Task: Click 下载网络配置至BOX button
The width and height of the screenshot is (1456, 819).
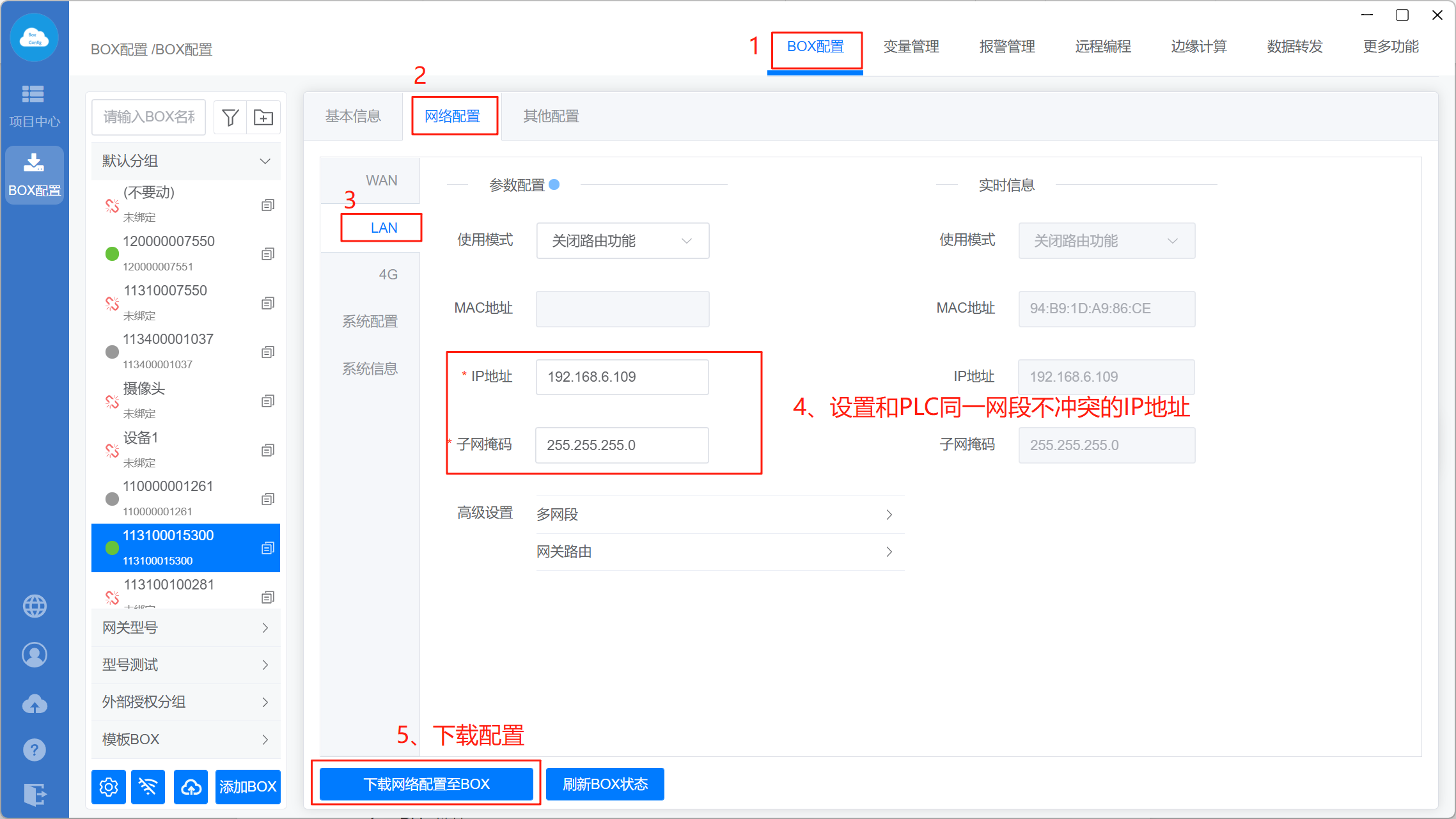Action: [x=427, y=784]
